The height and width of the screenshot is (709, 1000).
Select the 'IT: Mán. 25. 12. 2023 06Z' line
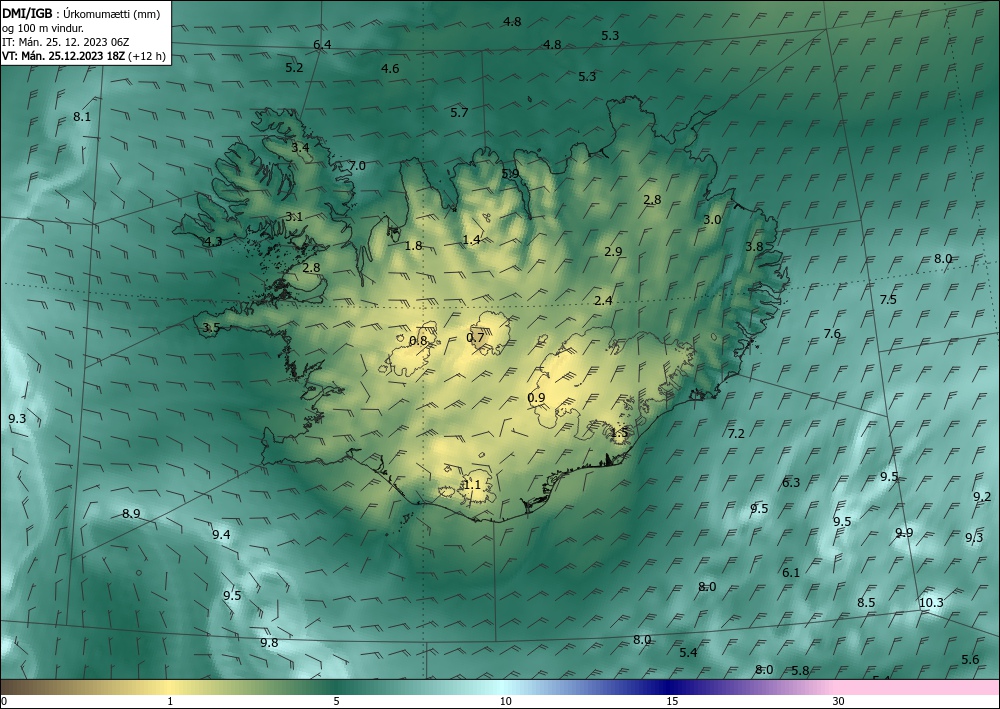[x=66, y=42]
